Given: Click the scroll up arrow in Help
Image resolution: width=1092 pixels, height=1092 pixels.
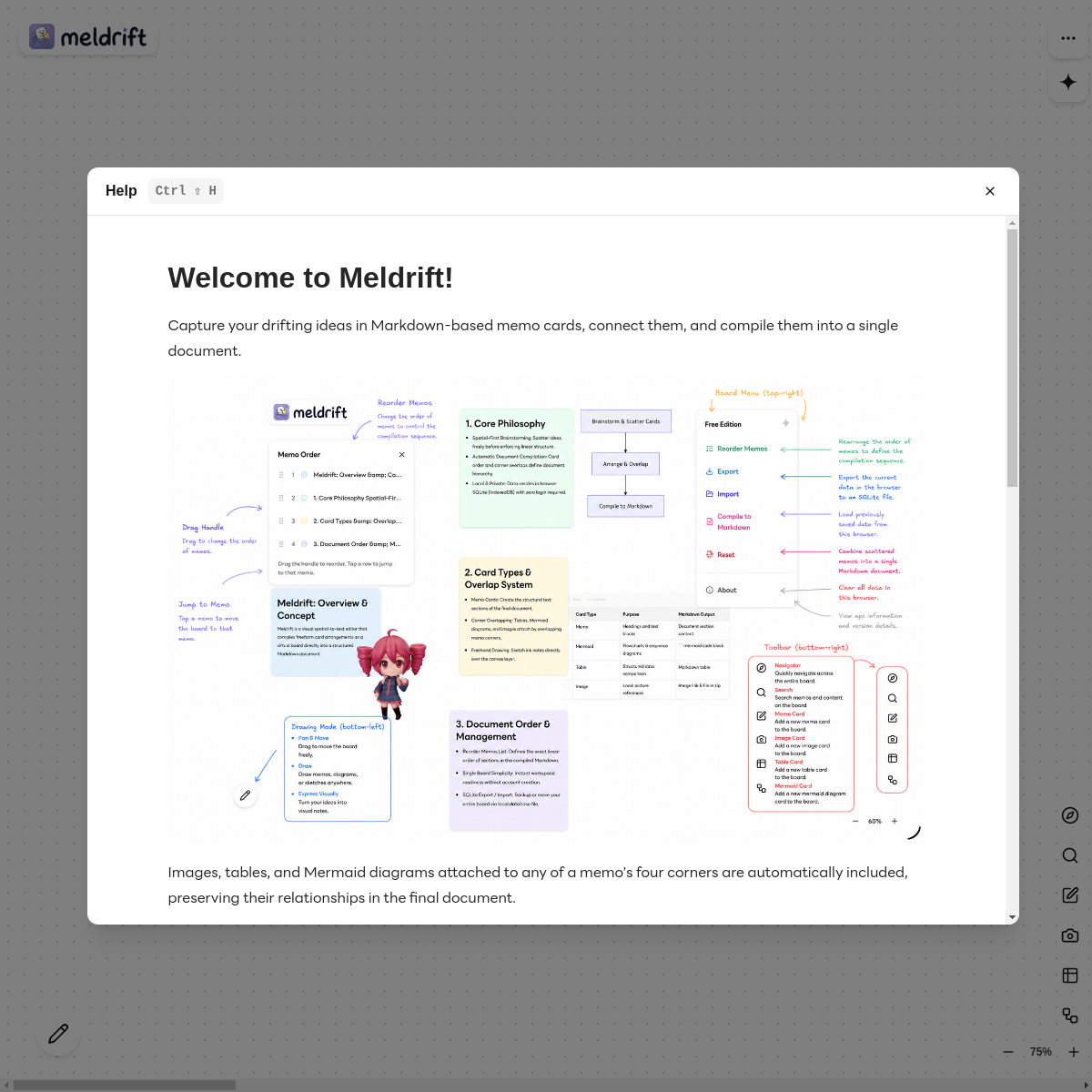Looking at the screenshot, I should coord(1013,223).
